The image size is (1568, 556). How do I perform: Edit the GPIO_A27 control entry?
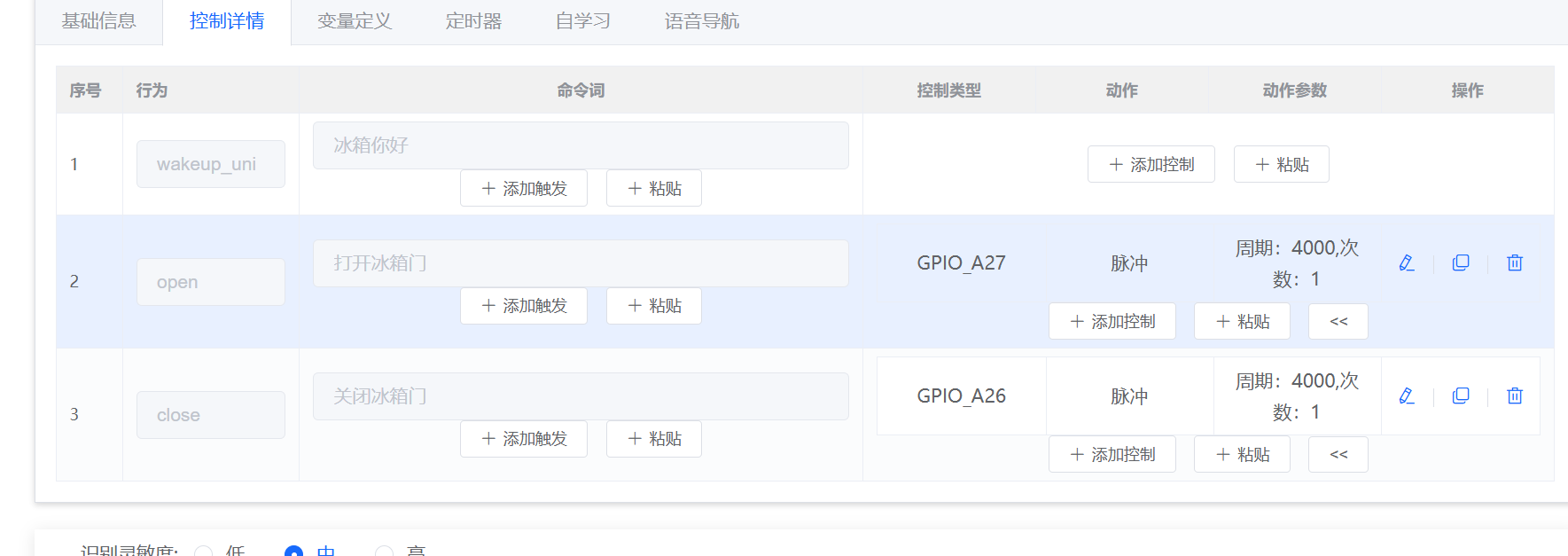coord(1407,263)
